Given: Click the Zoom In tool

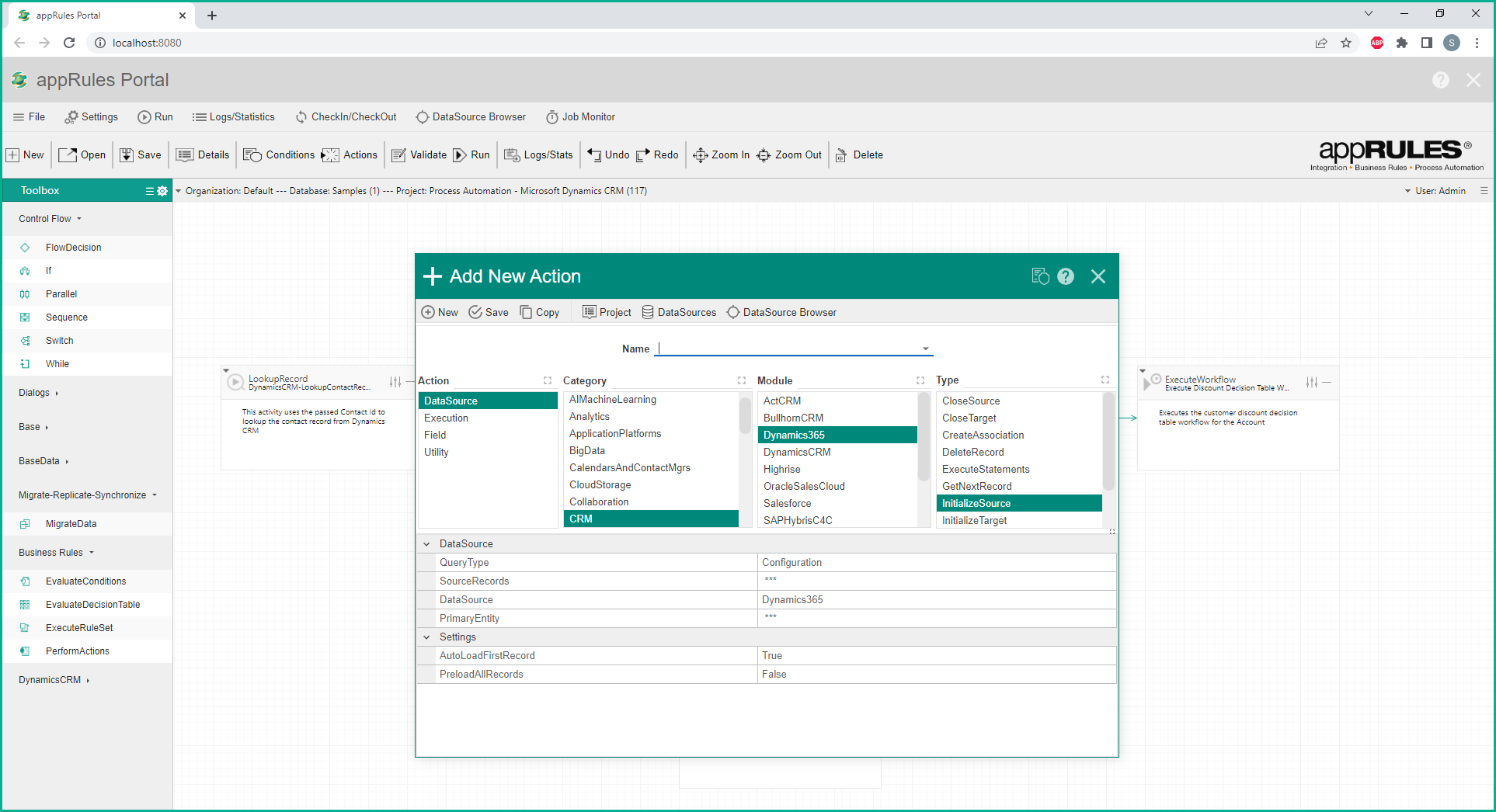Looking at the screenshot, I should 721,155.
